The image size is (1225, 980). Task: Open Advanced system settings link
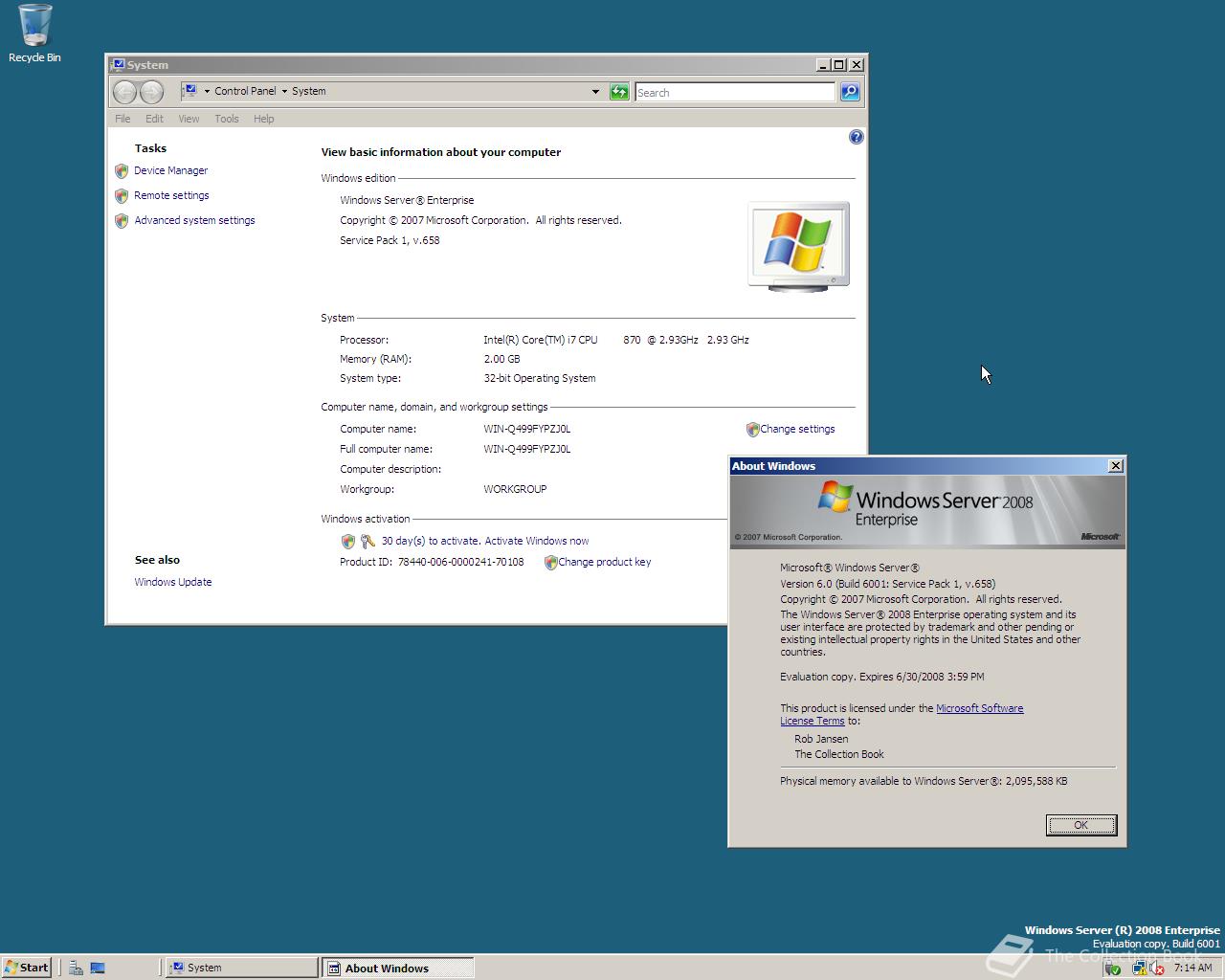194,220
